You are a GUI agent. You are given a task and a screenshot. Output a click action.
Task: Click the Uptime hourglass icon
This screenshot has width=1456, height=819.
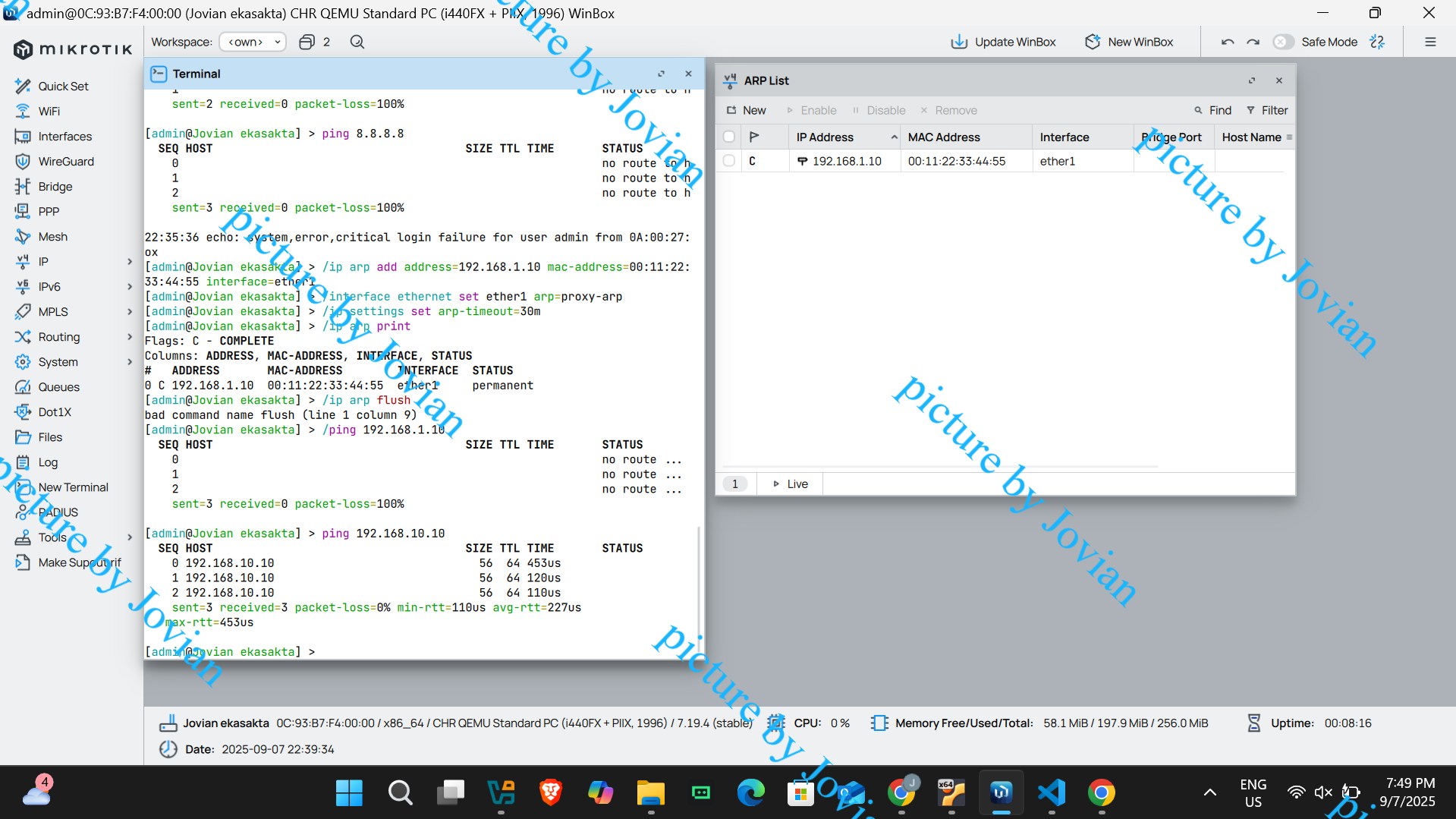click(x=1253, y=723)
